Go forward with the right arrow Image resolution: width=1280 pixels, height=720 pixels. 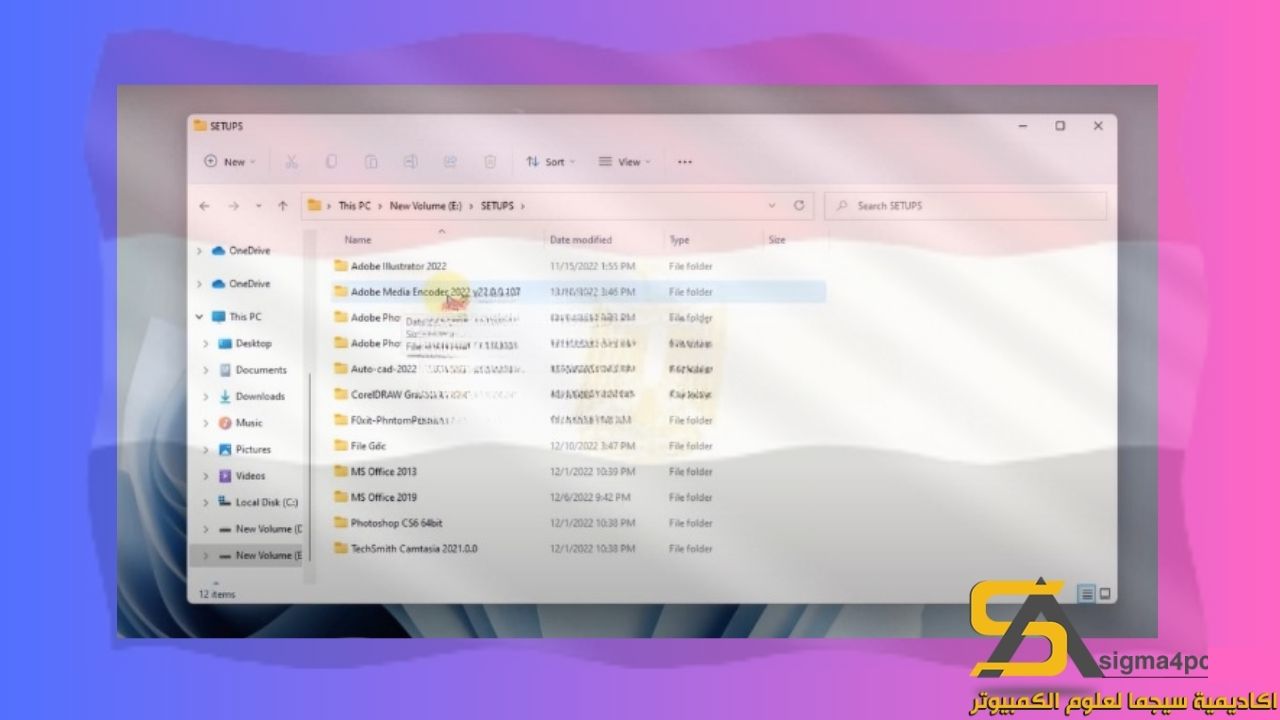tap(233, 205)
